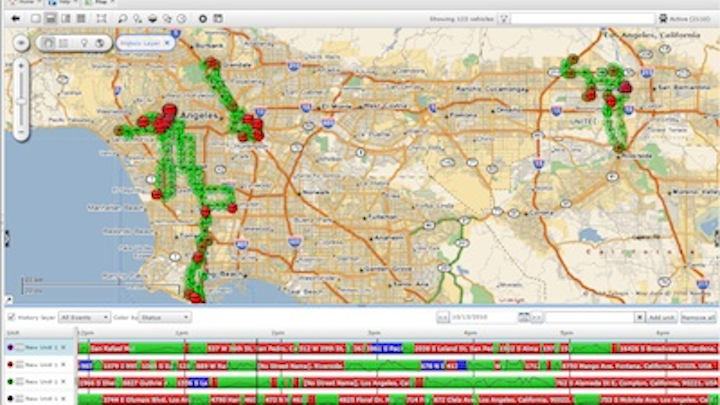Click the green color dot of third unit

tap(10, 382)
